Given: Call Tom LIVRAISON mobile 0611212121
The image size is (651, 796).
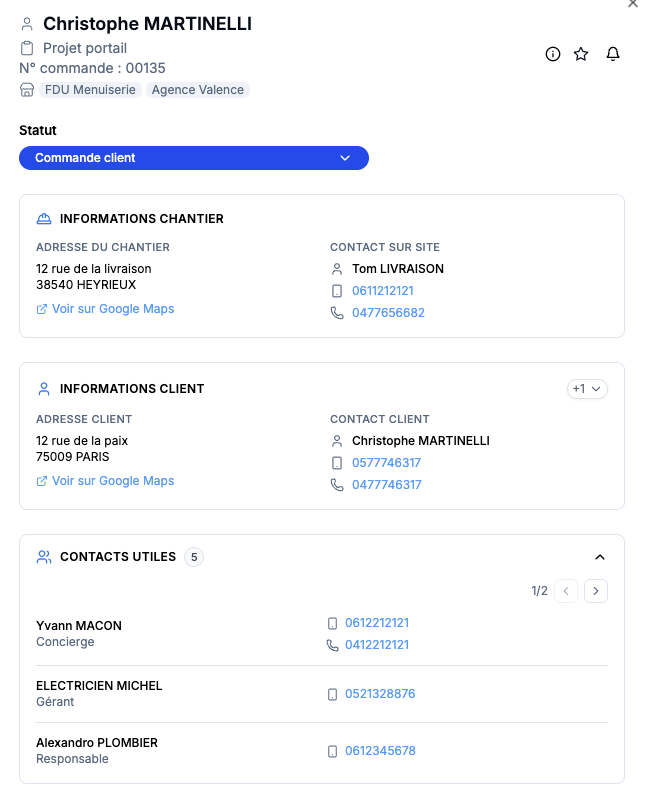Looking at the screenshot, I should [383, 291].
